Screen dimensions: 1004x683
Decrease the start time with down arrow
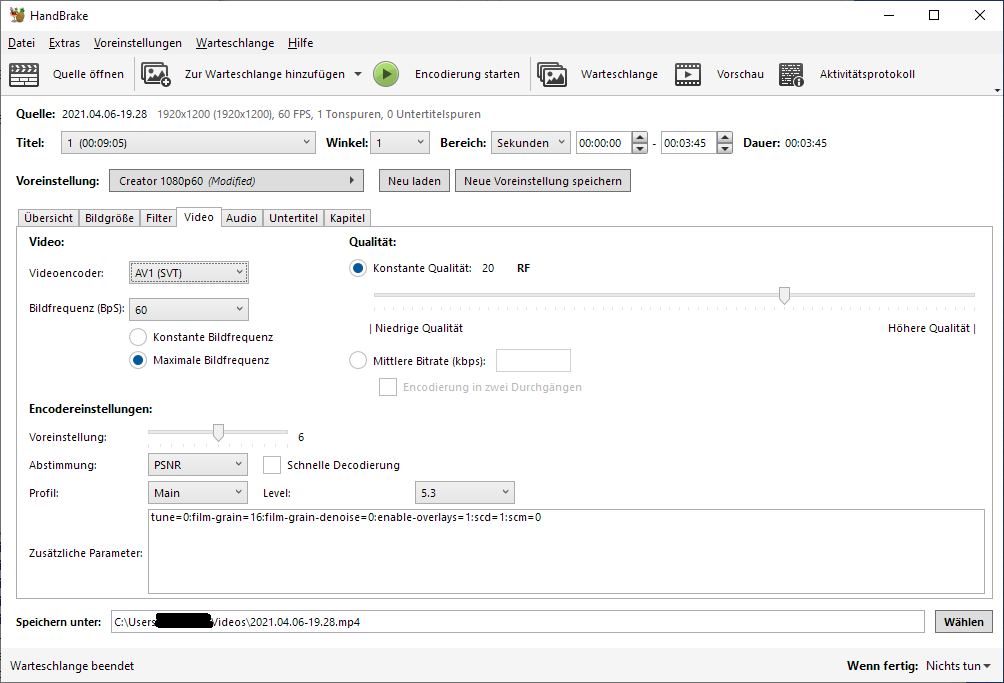(640, 149)
